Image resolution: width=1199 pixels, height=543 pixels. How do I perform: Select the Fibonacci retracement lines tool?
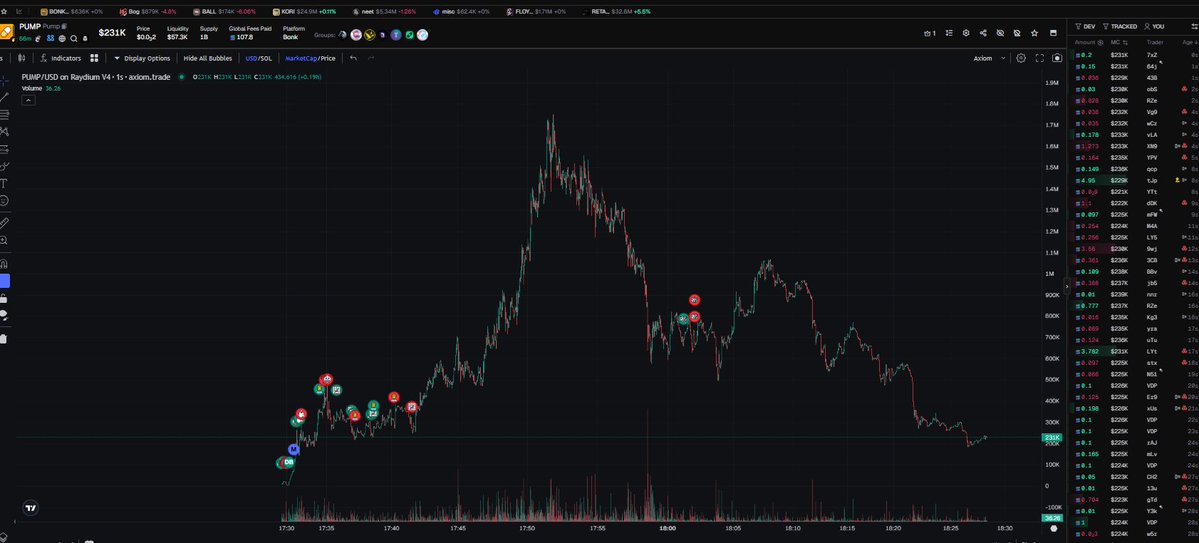pos(4,115)
